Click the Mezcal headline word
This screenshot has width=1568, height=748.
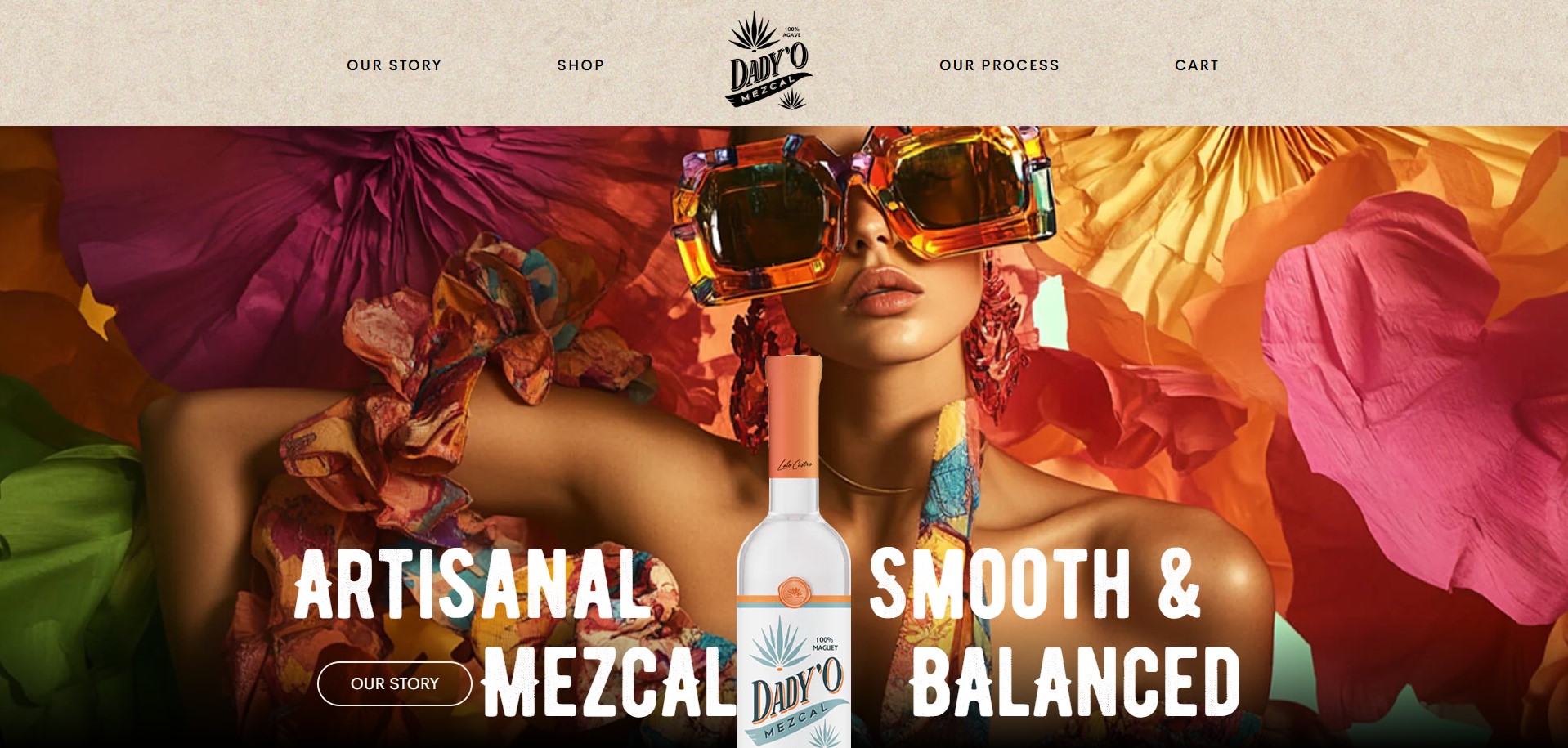[609, 682]
